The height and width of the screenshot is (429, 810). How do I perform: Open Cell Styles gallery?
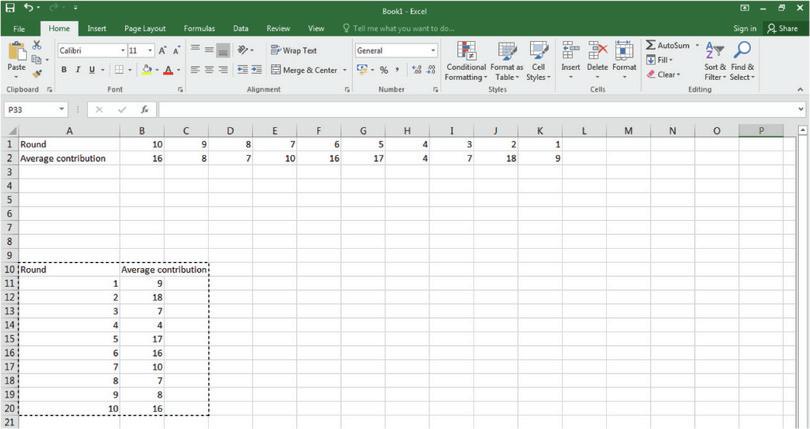coord(538,61)
